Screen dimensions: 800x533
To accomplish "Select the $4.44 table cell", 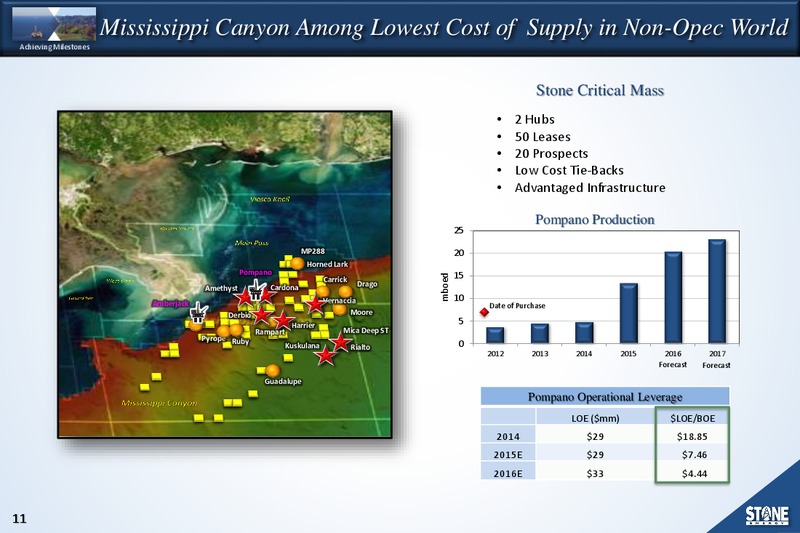I will point(692,473).
